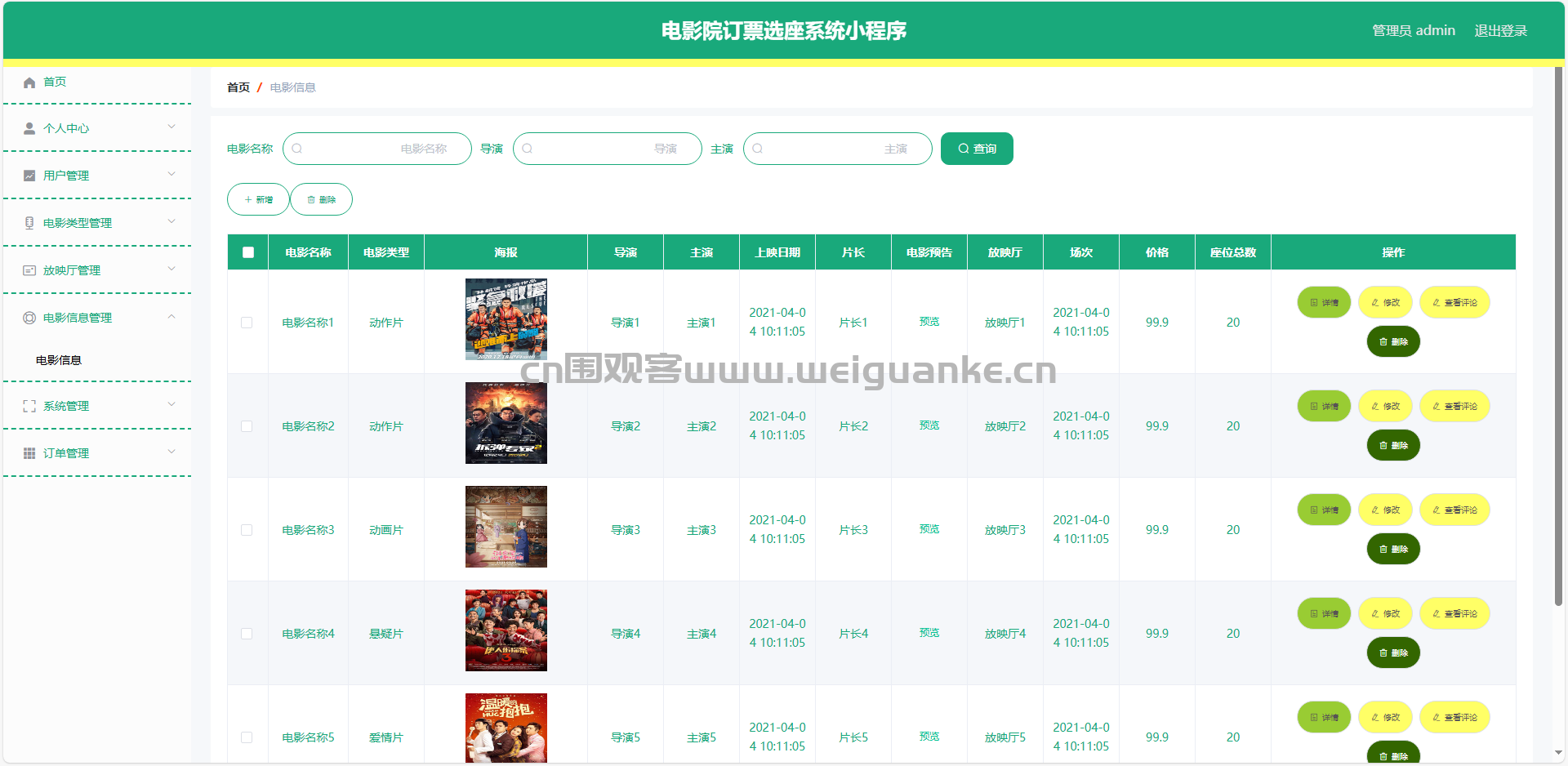Click the person icon beside 个人中心
The width and height of the screenshot is (1568, 766).
[29, 129]
